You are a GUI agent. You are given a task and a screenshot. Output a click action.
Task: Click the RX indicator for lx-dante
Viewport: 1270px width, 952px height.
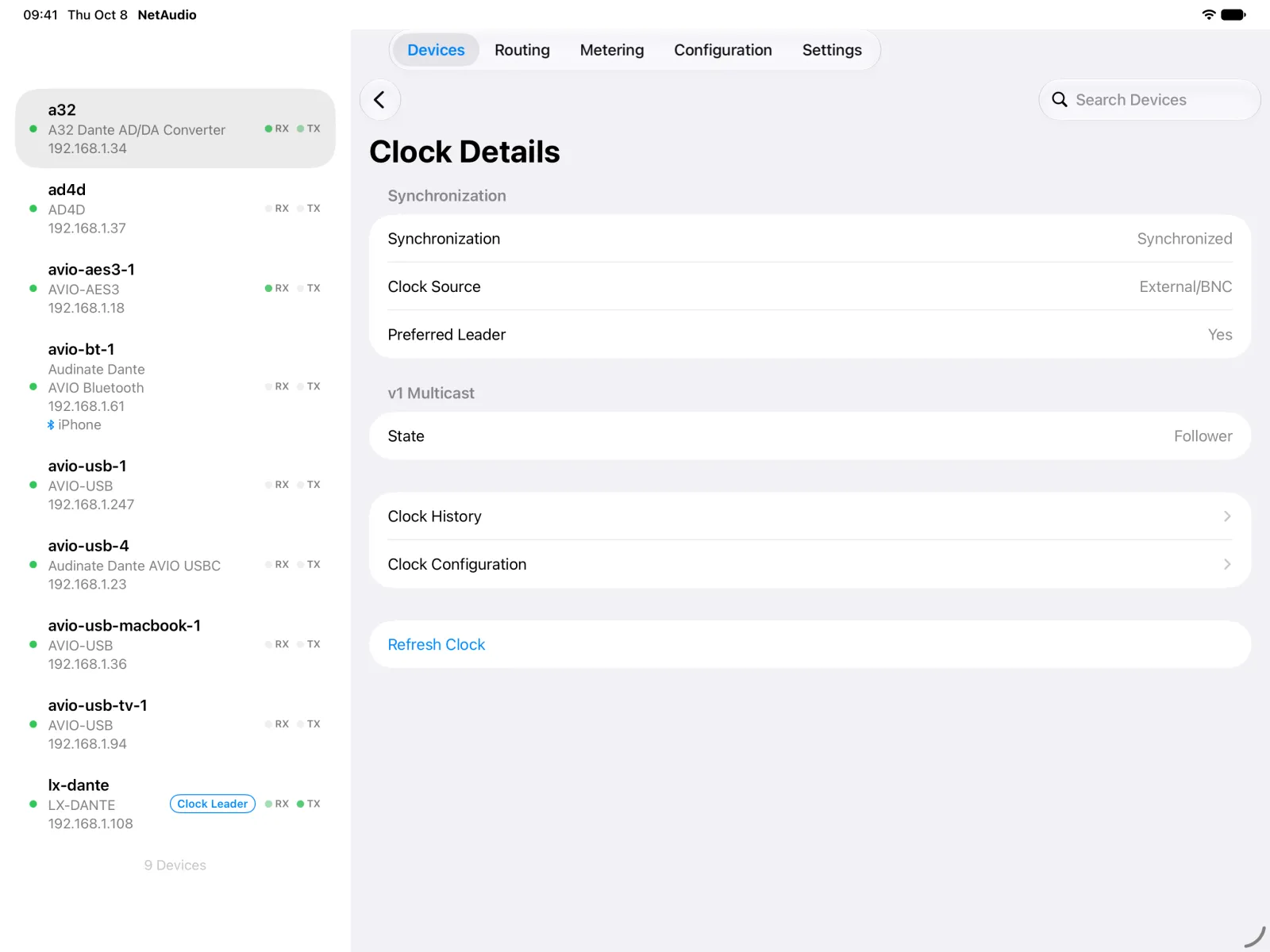(277, 804)
